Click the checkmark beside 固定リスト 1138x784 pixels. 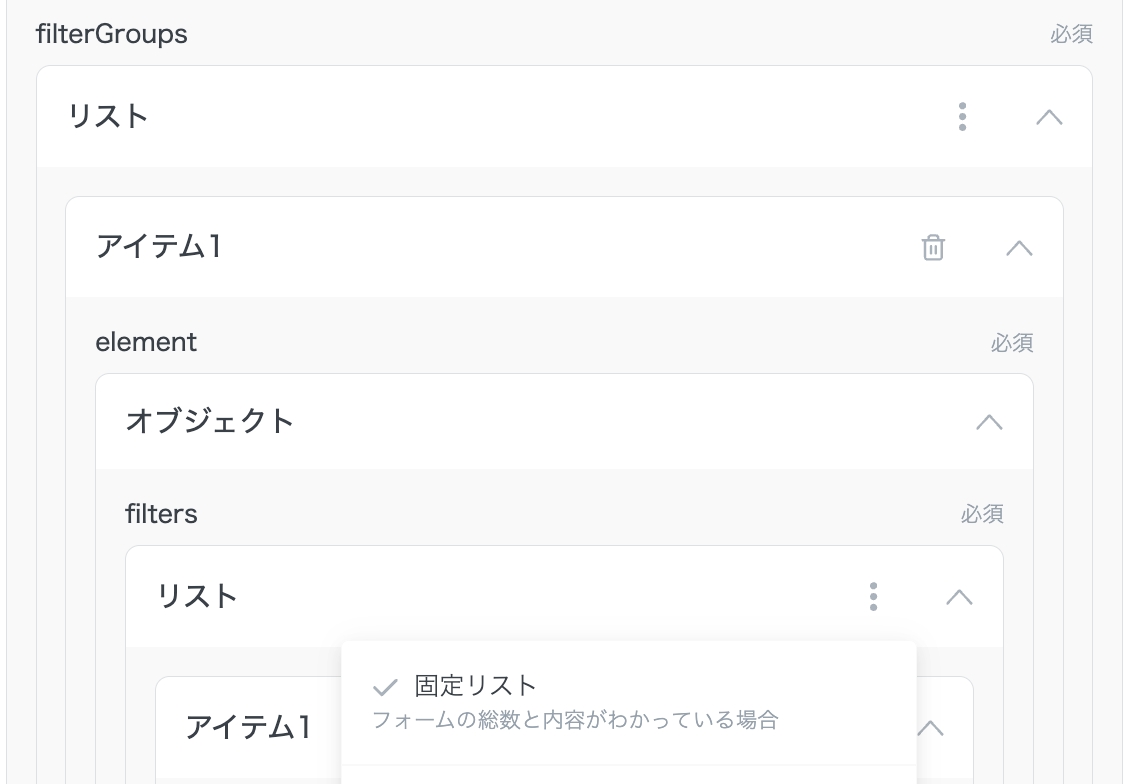(385, 687)
